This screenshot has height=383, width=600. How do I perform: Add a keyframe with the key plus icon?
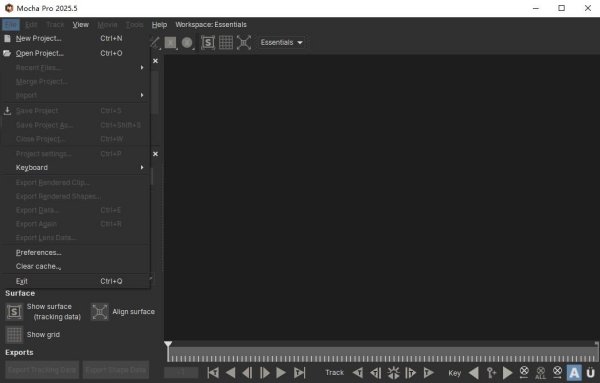491,373
